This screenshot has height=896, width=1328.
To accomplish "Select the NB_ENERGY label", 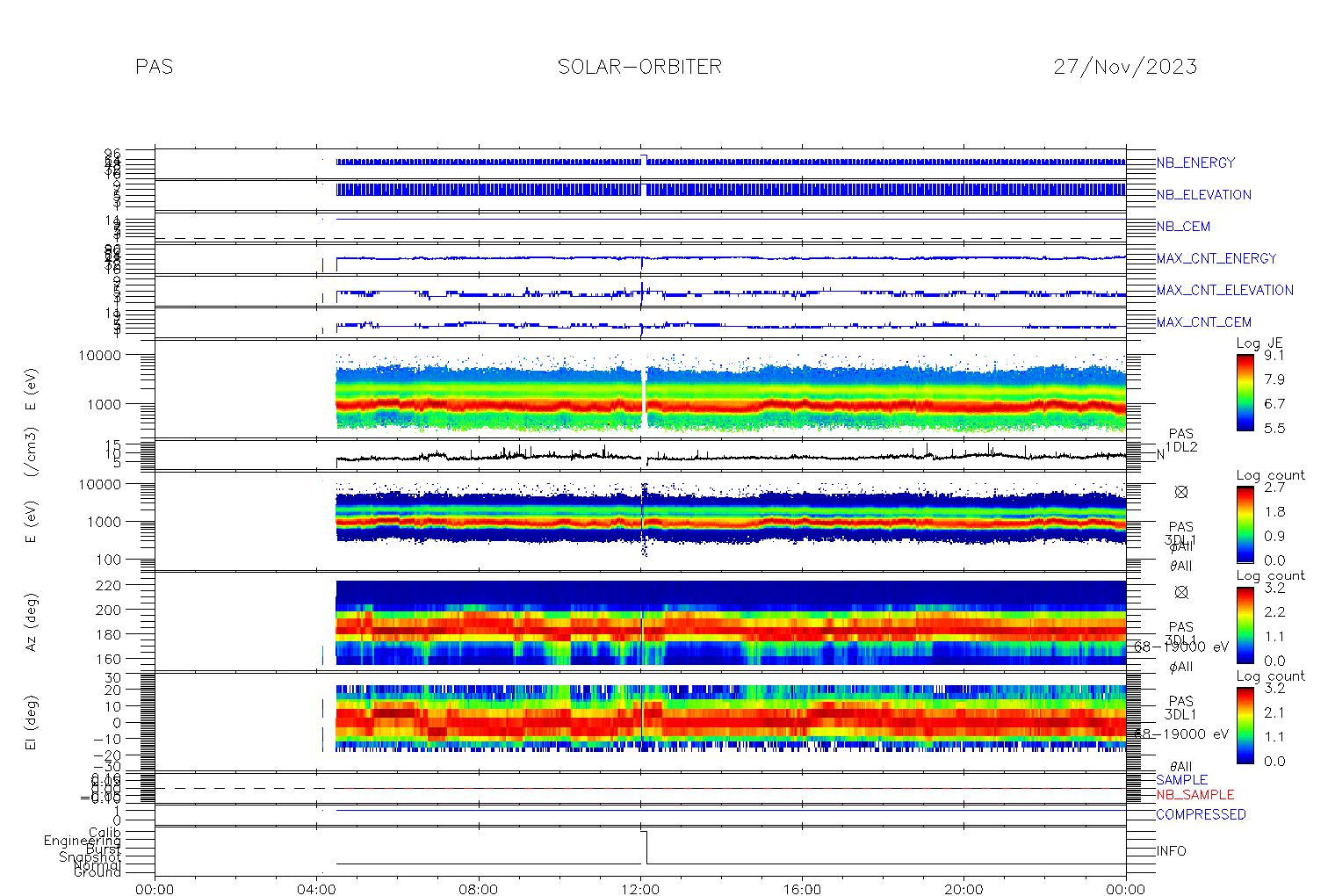I will [x=1195, y=163].
